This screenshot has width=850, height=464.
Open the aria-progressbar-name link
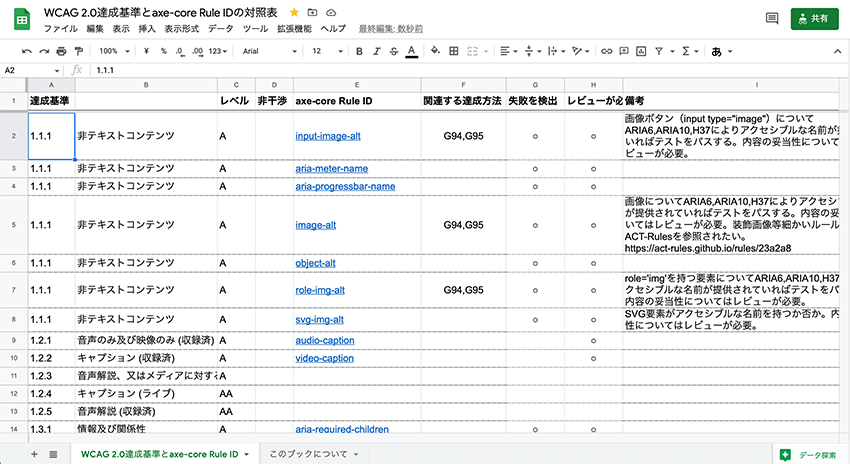(345, 186)
